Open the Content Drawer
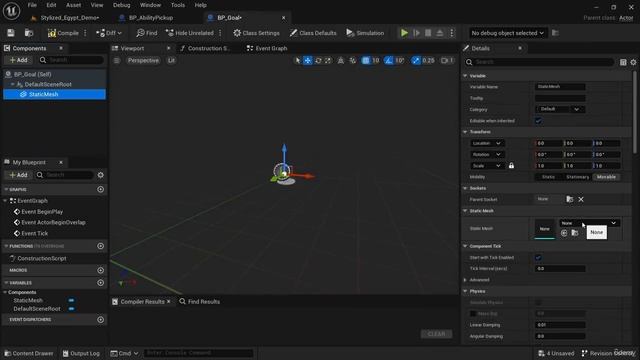Screen dimensions: 640x360 pyautogui.click(x=29, y=353)
